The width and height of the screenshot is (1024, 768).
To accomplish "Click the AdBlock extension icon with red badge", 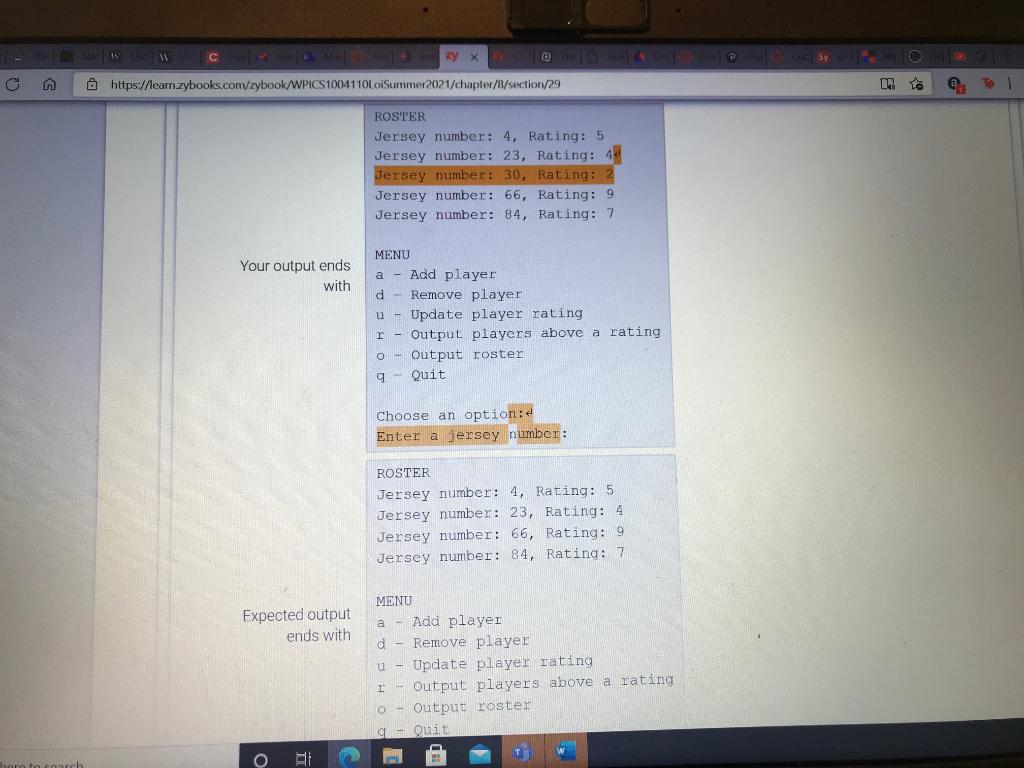I will 955,86.
